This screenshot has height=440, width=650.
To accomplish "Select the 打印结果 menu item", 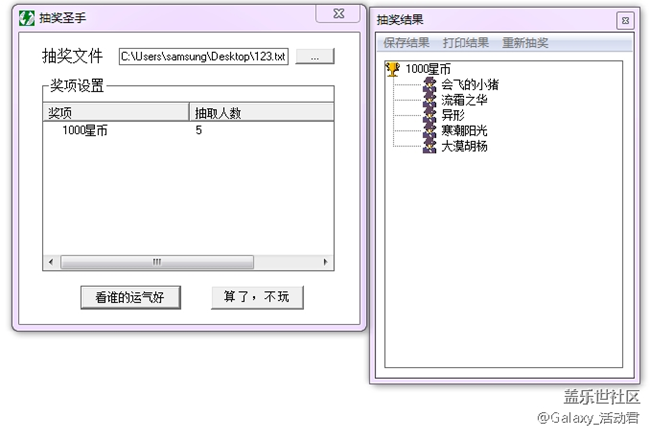I will coord(466,43).
